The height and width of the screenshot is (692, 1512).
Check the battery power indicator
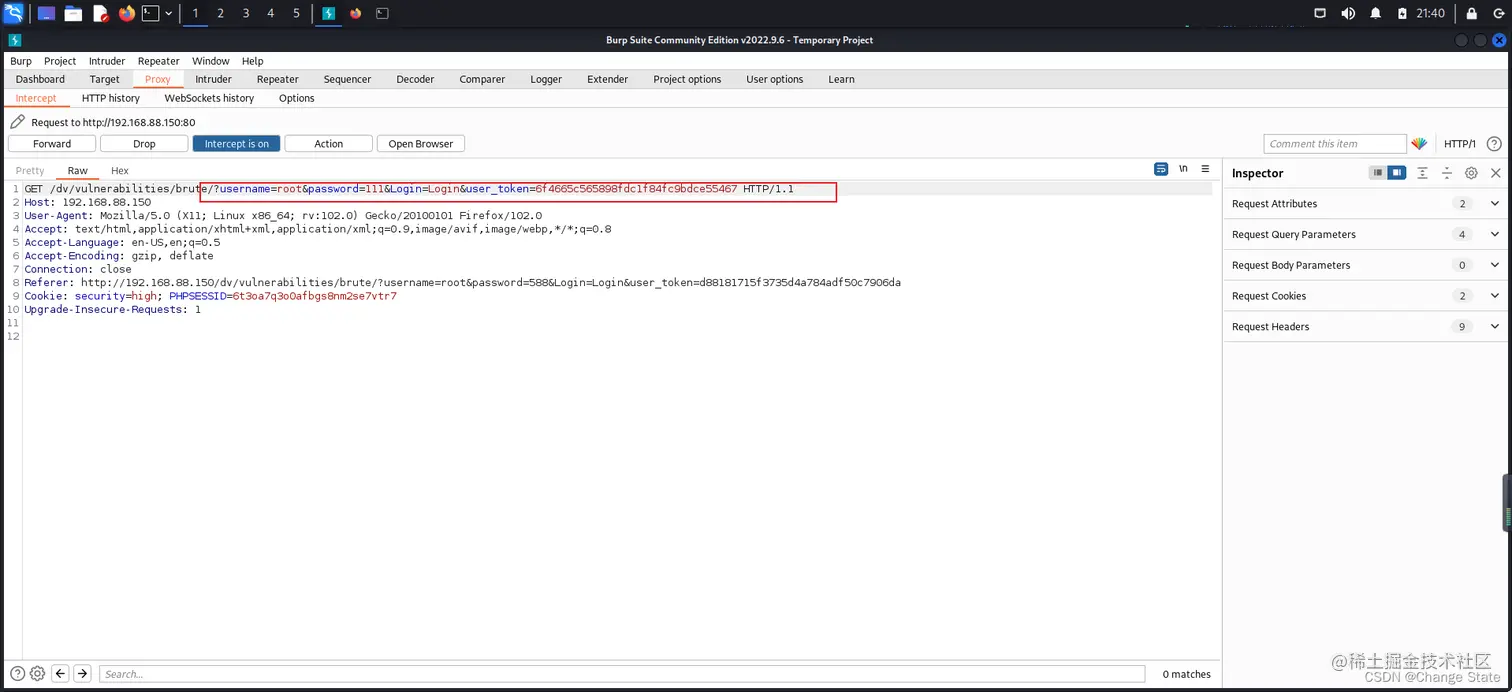pos(1403,13)
